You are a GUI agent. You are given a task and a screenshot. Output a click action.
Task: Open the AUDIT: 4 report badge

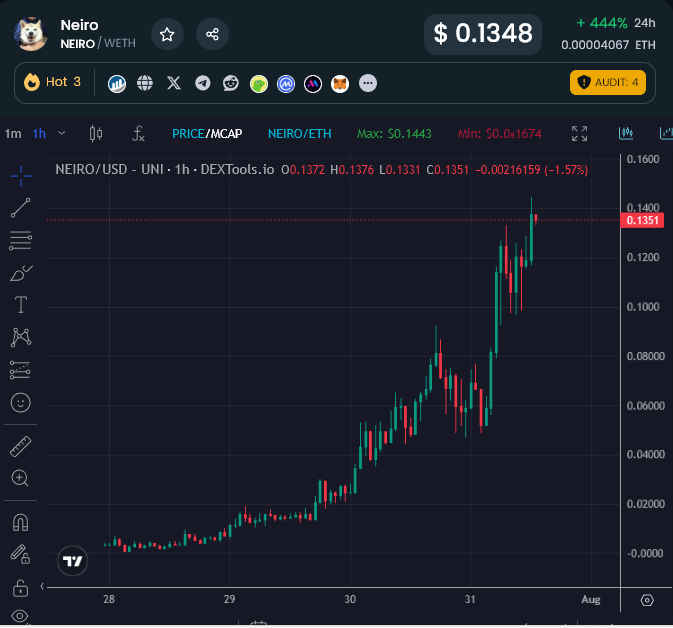pyautogui.click(x=608, y=82)
